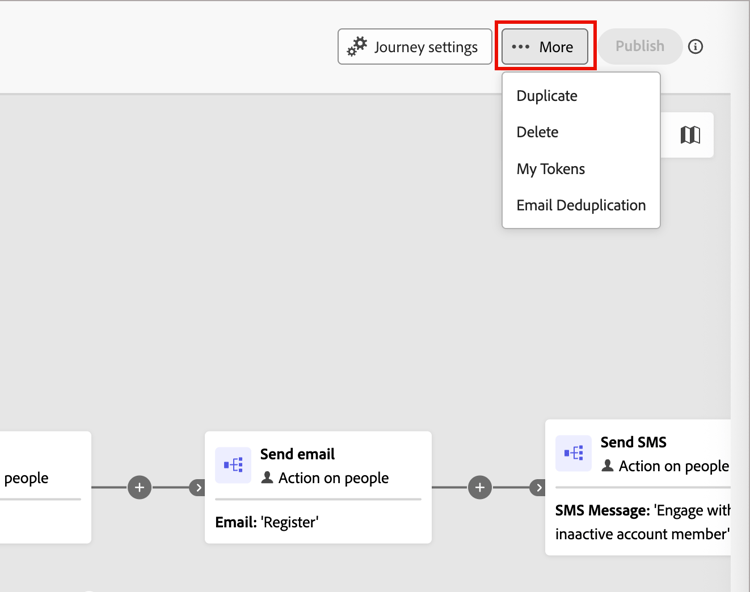Open Journey settings
Screen dimensions: 750x592
coord(415,46)
